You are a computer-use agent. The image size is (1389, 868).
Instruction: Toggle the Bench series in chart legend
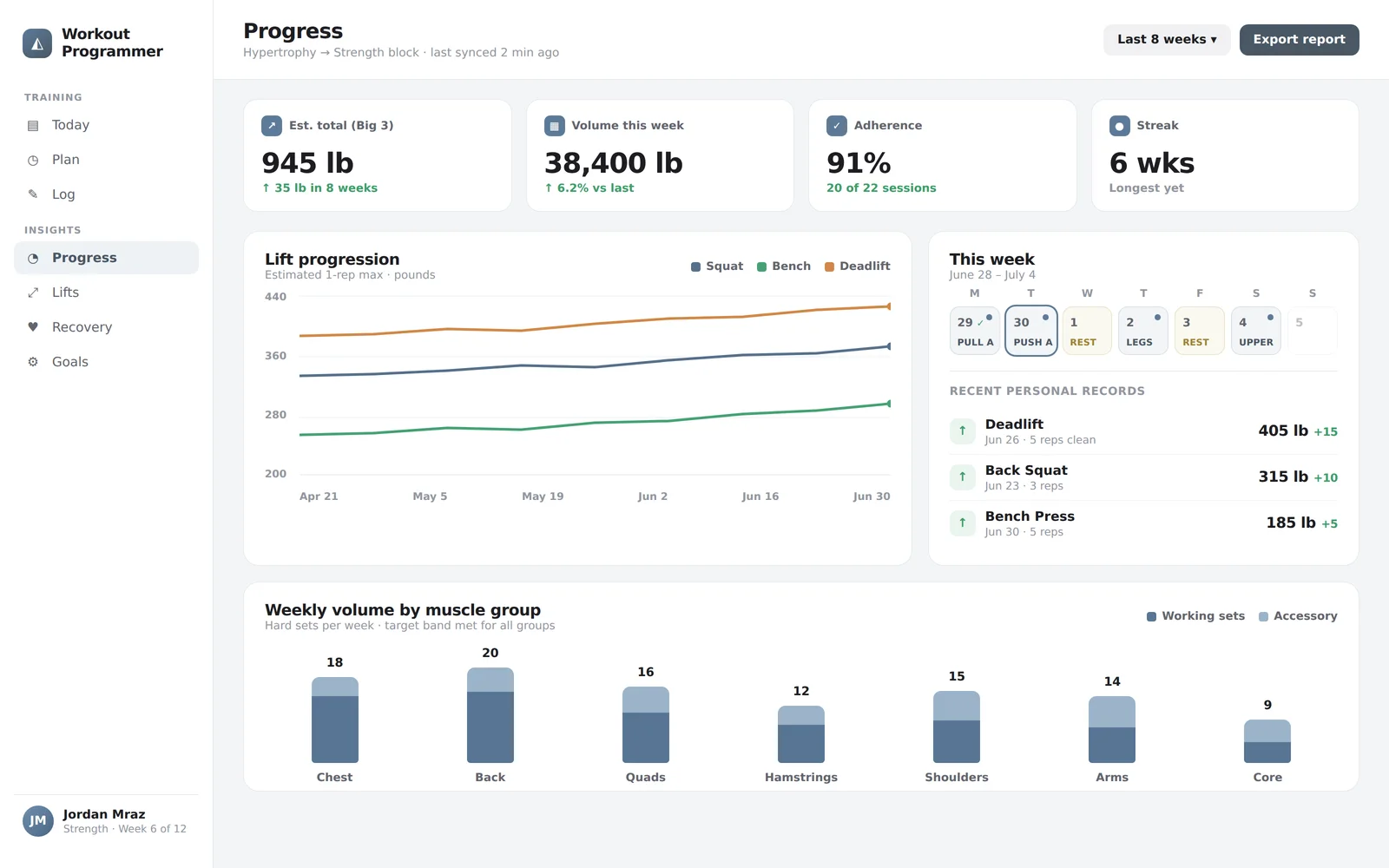coord(784,266)
